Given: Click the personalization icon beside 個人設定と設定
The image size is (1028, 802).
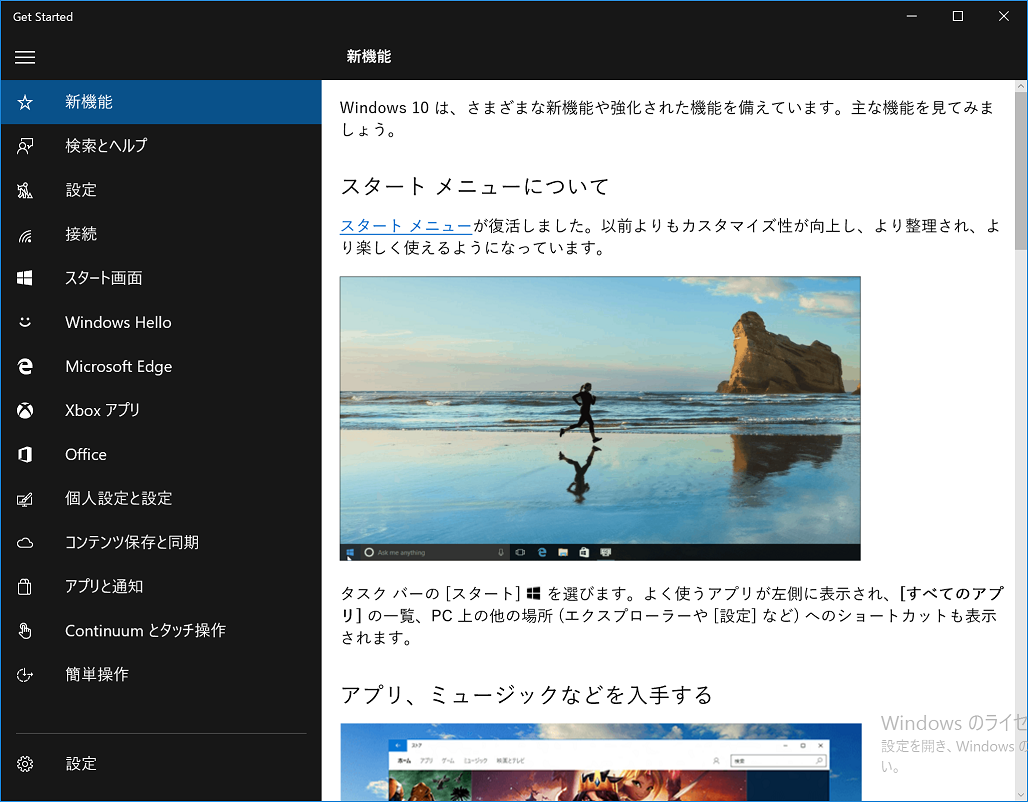Looking at the screenshot, I should [x=25, y=499].
